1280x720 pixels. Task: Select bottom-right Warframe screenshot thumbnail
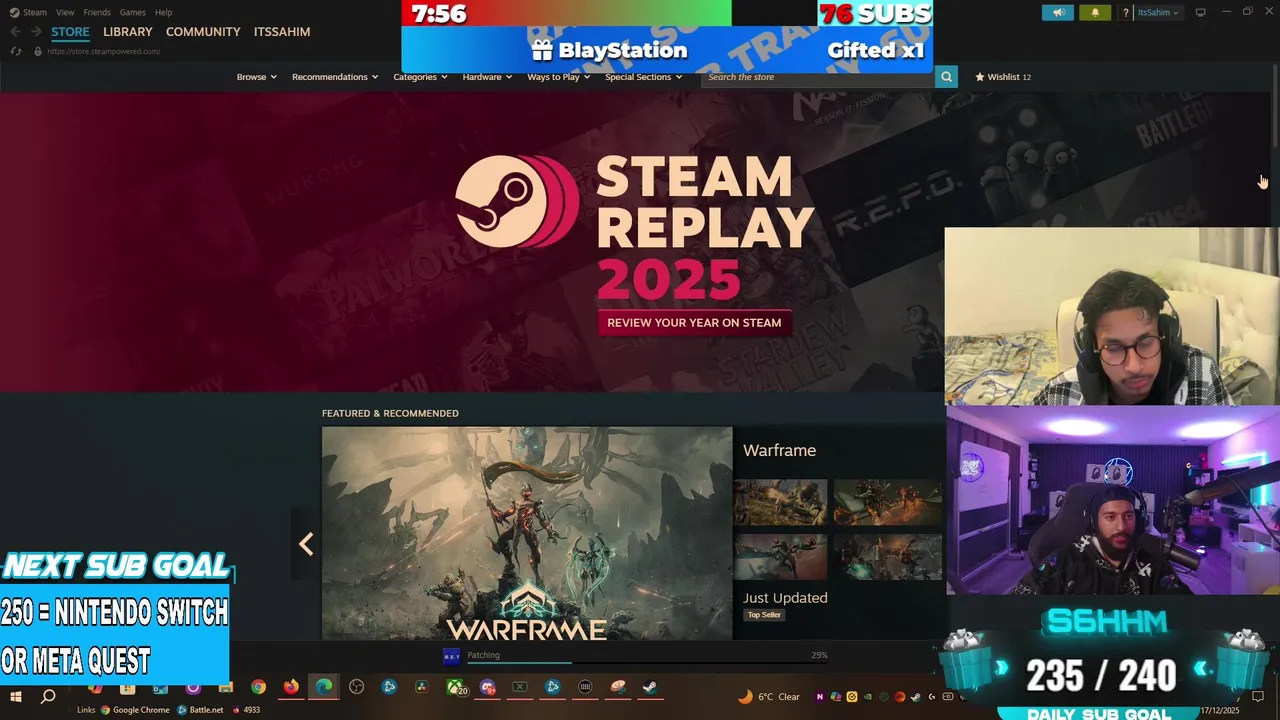(888, 557)
